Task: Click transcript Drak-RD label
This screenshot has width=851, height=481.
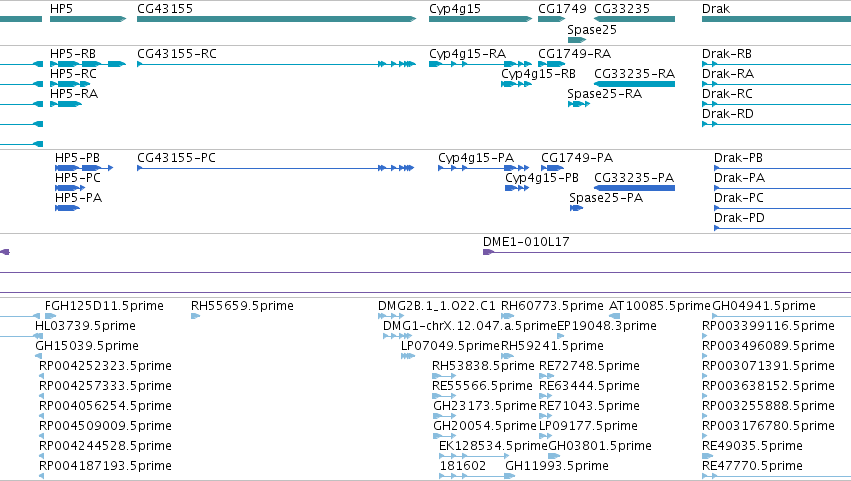Action: pyautogui.click(x=728, y=114)
